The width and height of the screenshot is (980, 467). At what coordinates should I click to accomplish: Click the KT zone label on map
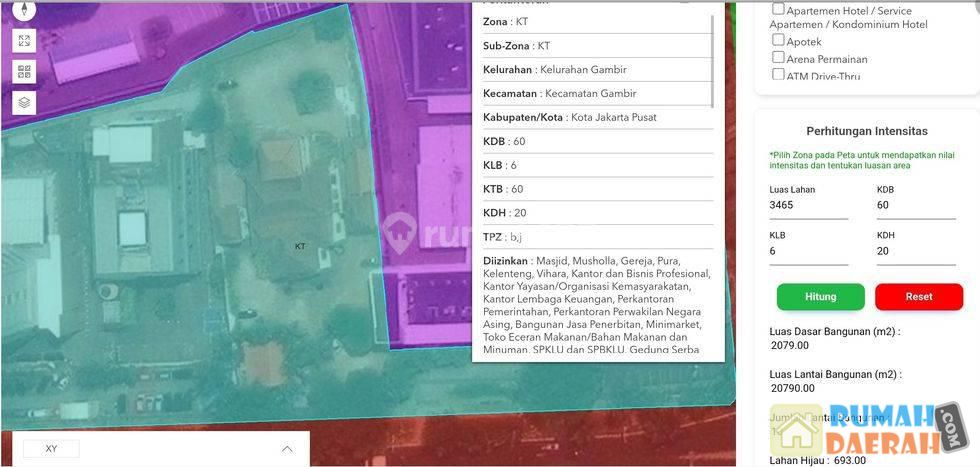(300, 246)
